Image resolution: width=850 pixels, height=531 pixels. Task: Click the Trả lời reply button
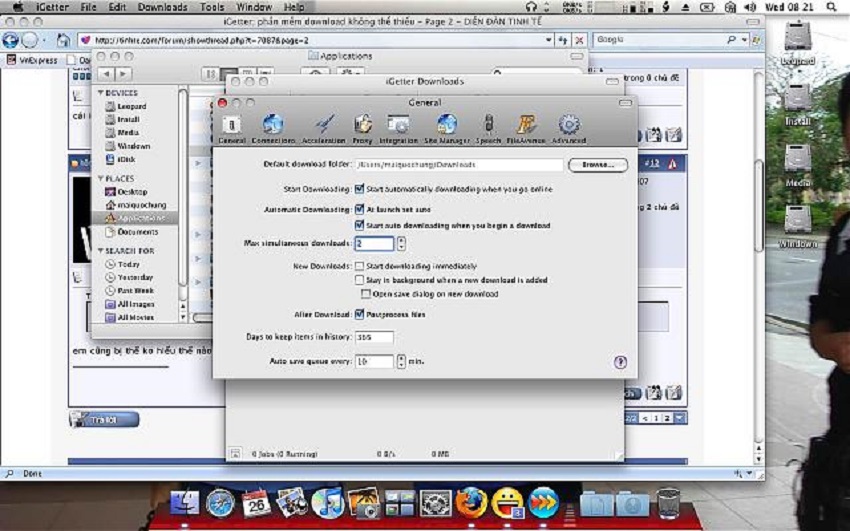104,419
